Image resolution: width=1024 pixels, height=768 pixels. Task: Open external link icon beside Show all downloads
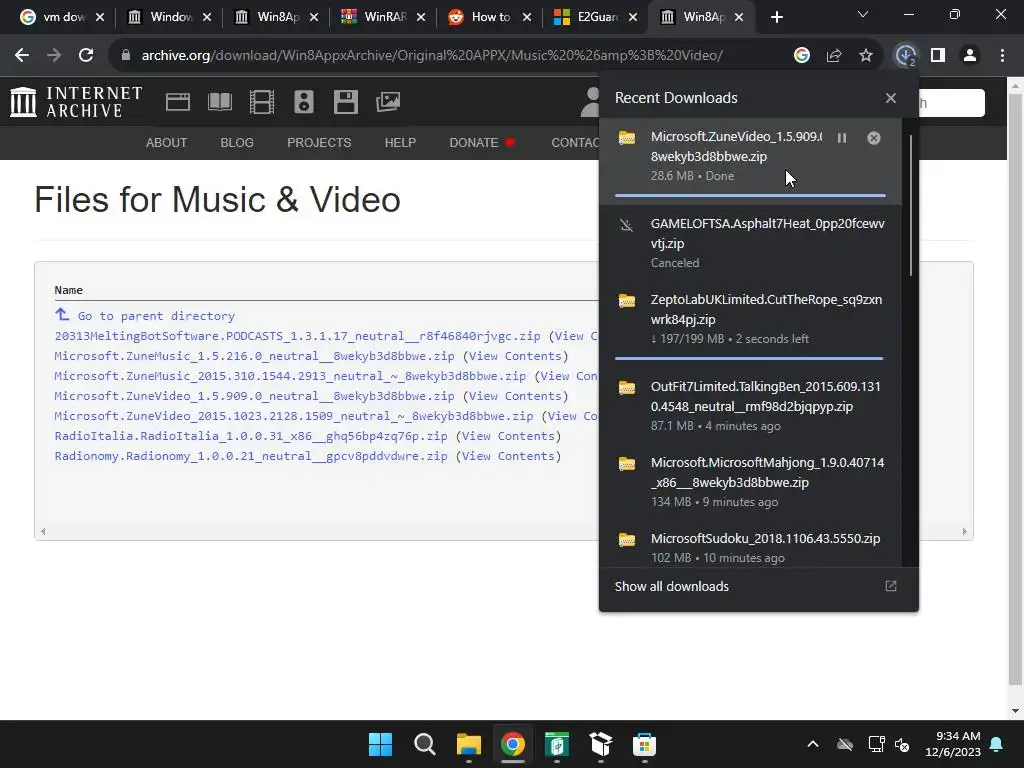(891, 586)
